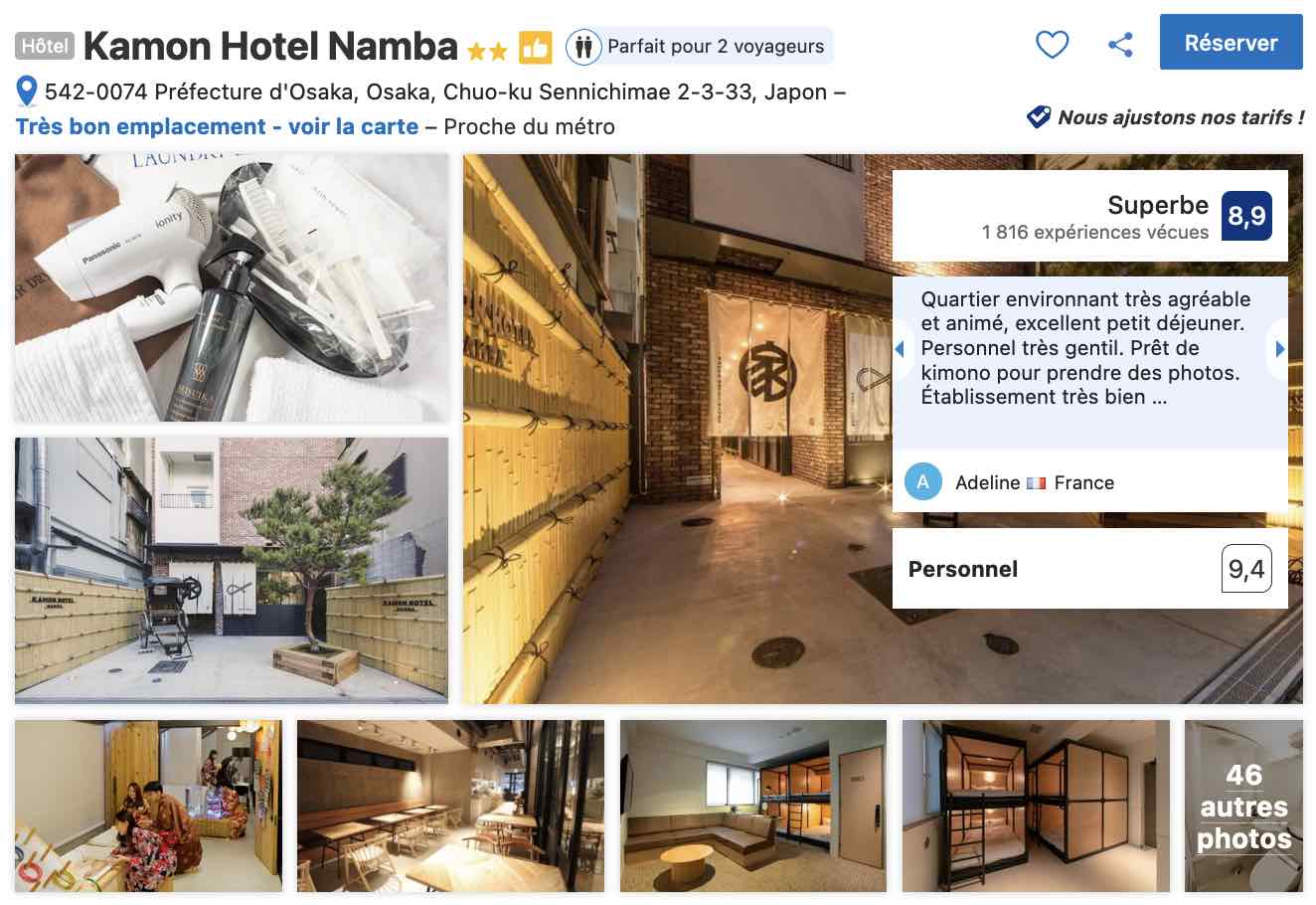Show previous review with left arrow
The width and height of the screenshot is (1316, 905).
(900, 349)
